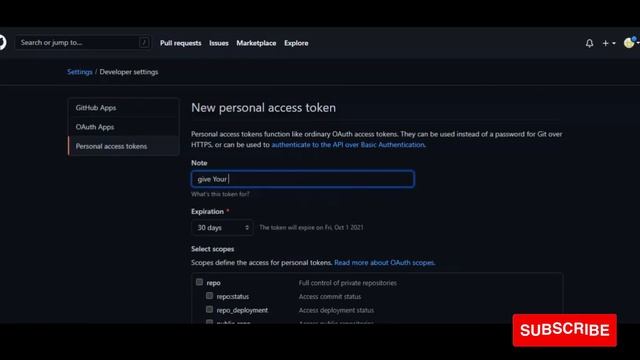Click 'Access commit status' description text
Image resolution: width=640 pixels, height=360 pixels.
(x=330, y=296)
